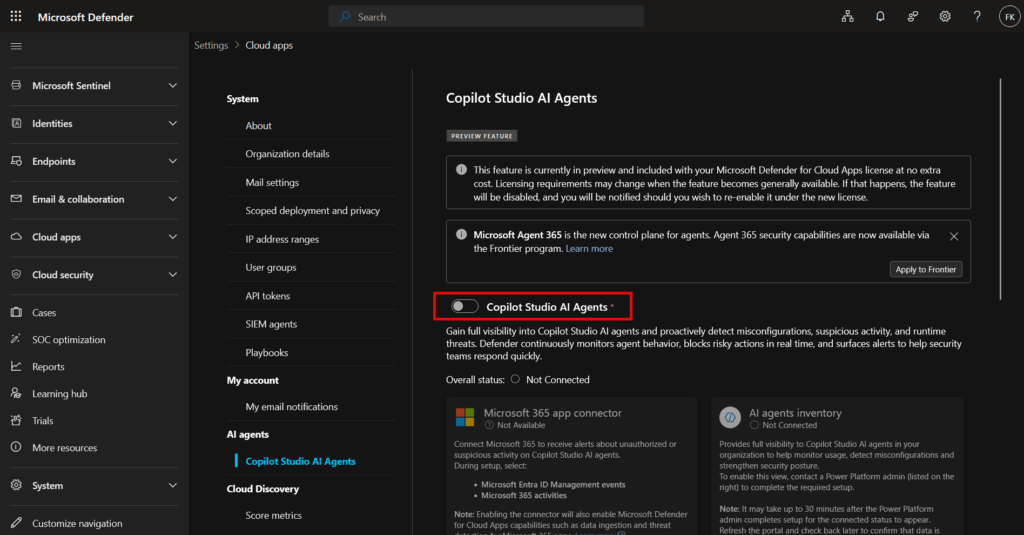Click the Trials gift icon

click(16, 421)
